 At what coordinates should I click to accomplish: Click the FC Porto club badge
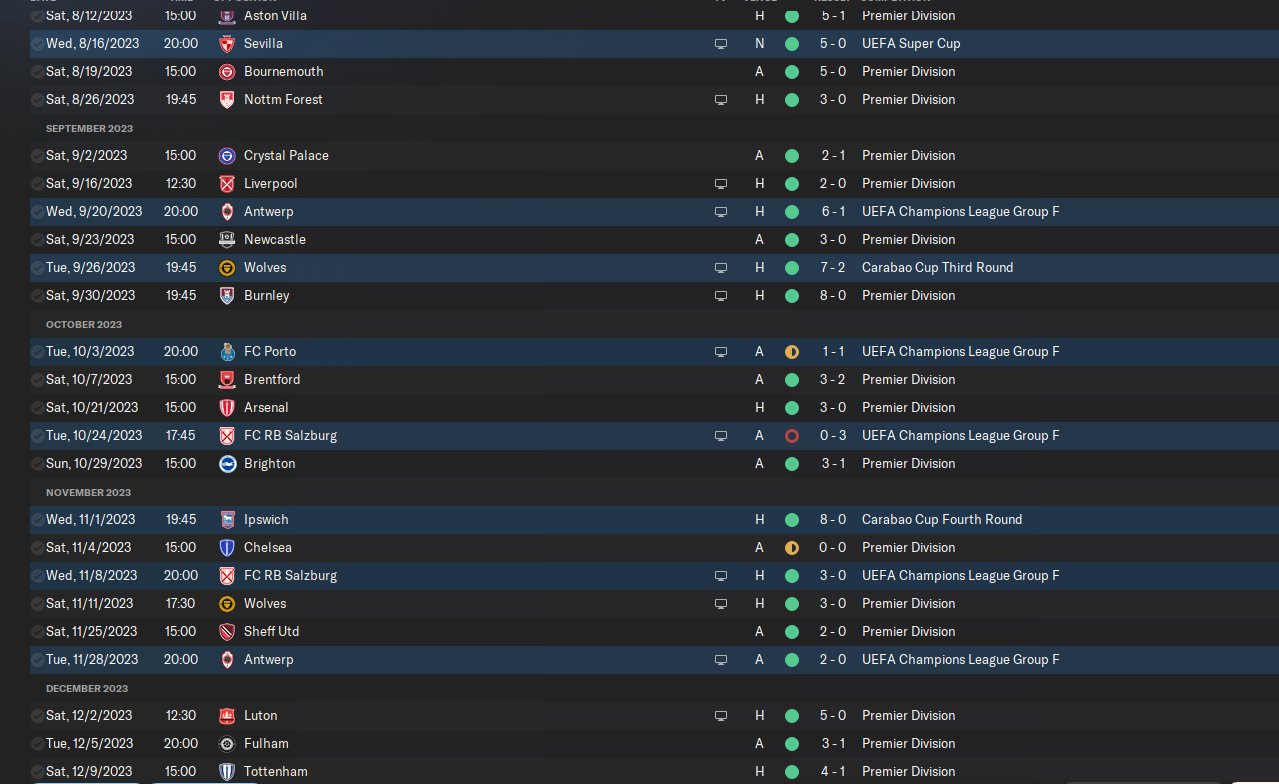click(x=227, y=352)
